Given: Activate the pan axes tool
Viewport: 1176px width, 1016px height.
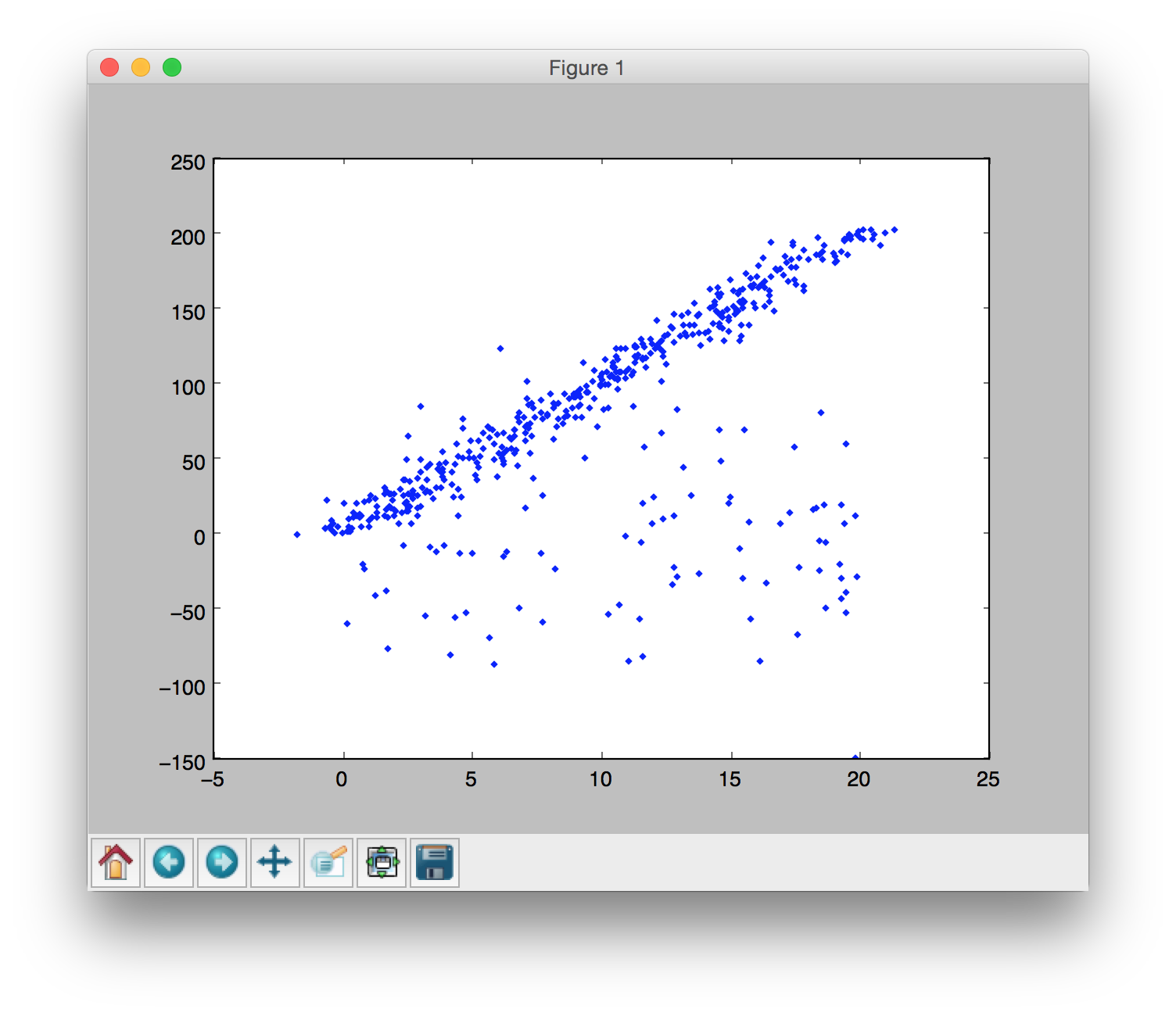Looking at the screenshot, I should point(275,863).
